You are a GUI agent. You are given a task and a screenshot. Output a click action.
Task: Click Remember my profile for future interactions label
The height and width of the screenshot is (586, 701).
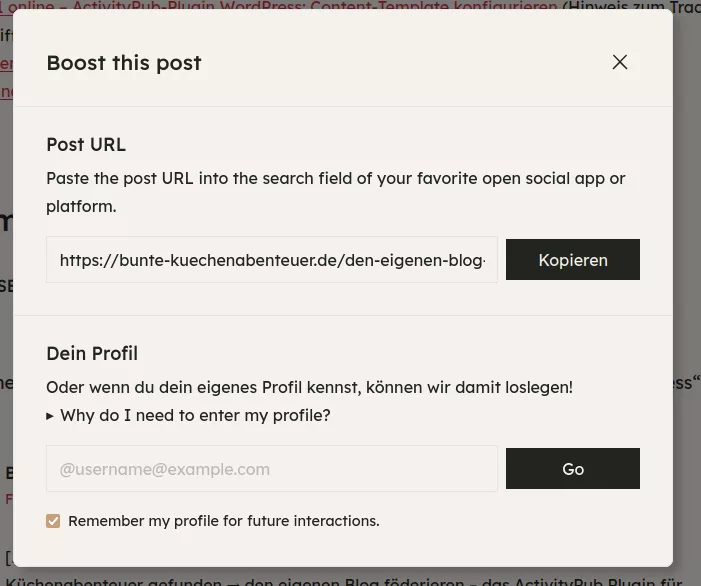[x=223, y=521]
